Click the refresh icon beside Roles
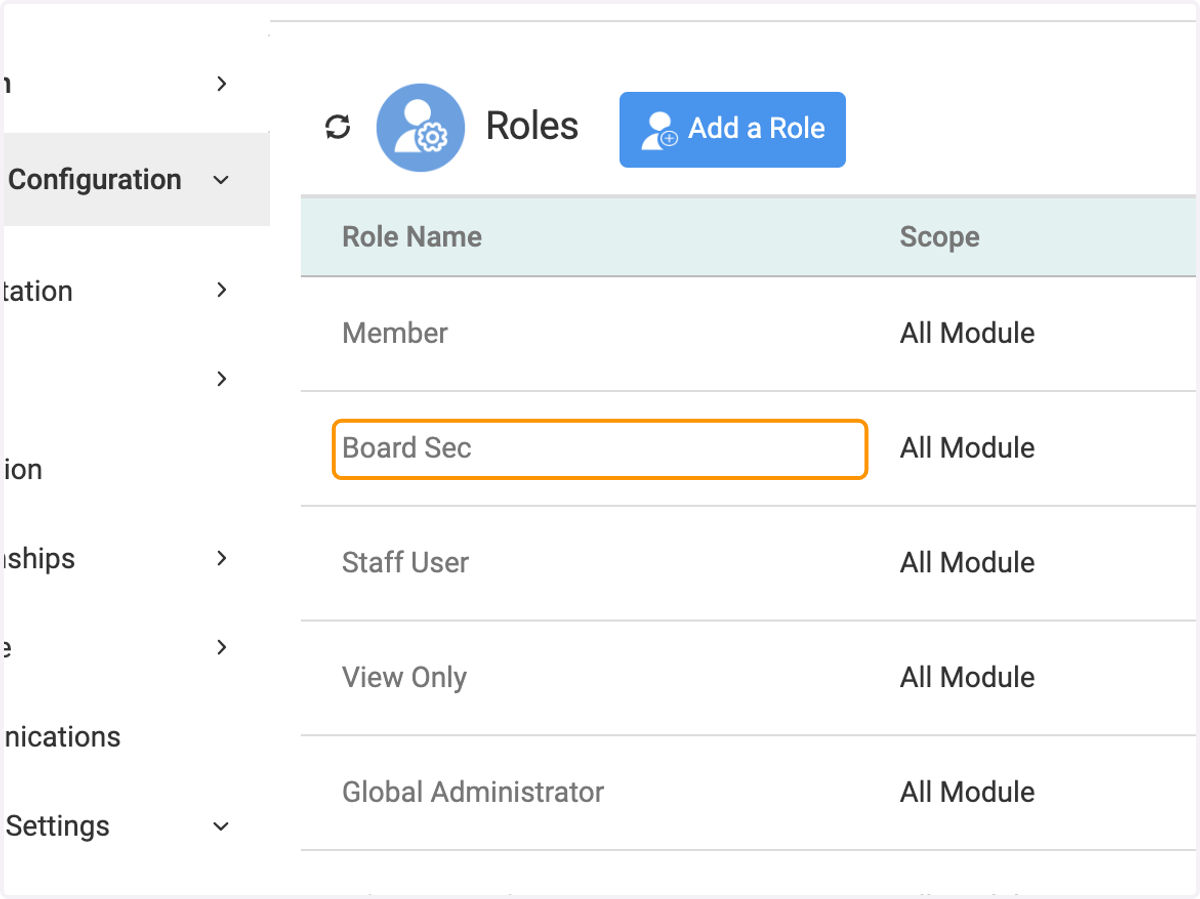The image size is (1200, 899). point(338,127)
